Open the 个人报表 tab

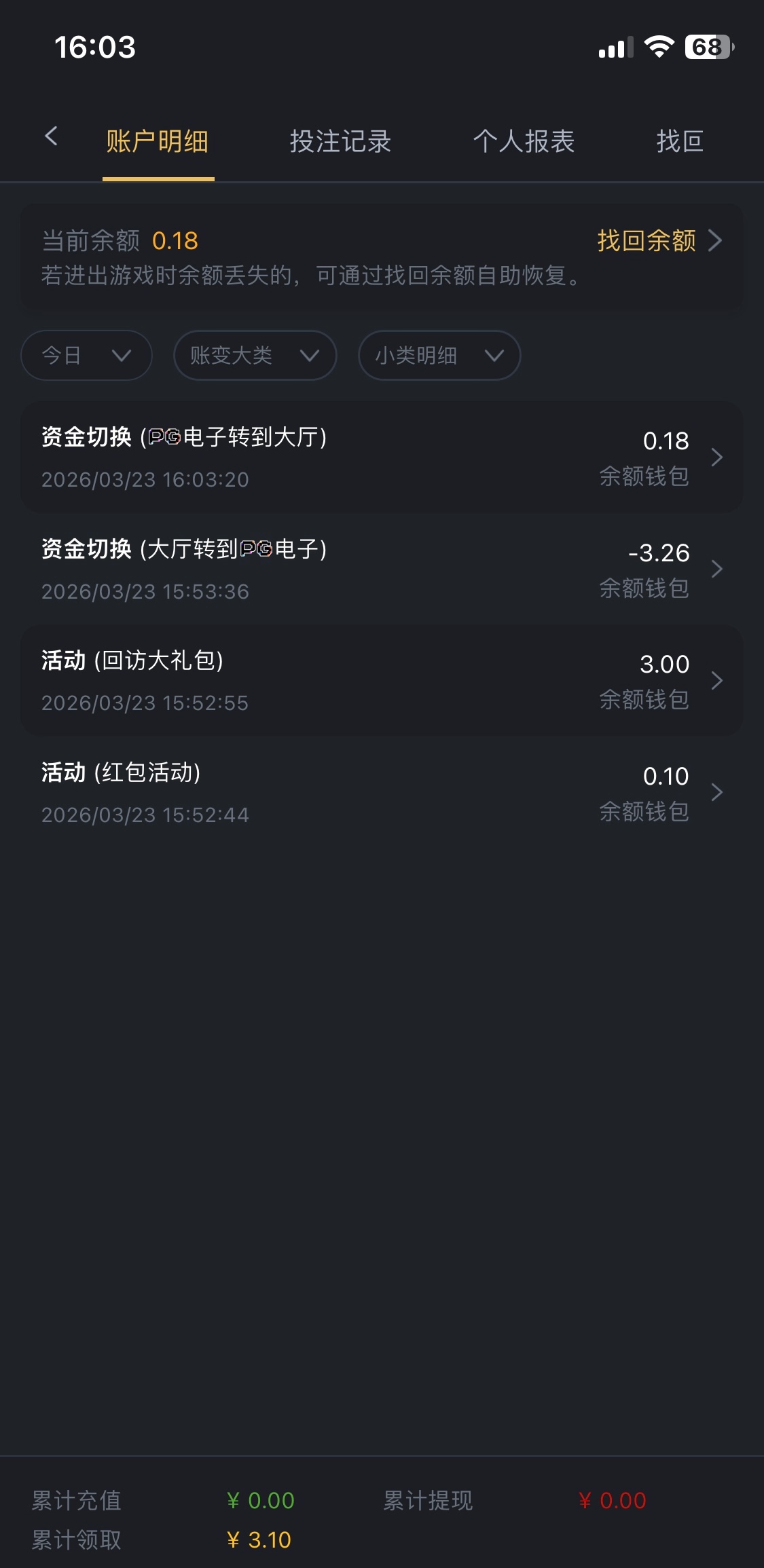pyautogui.click(x=524, y=142)
